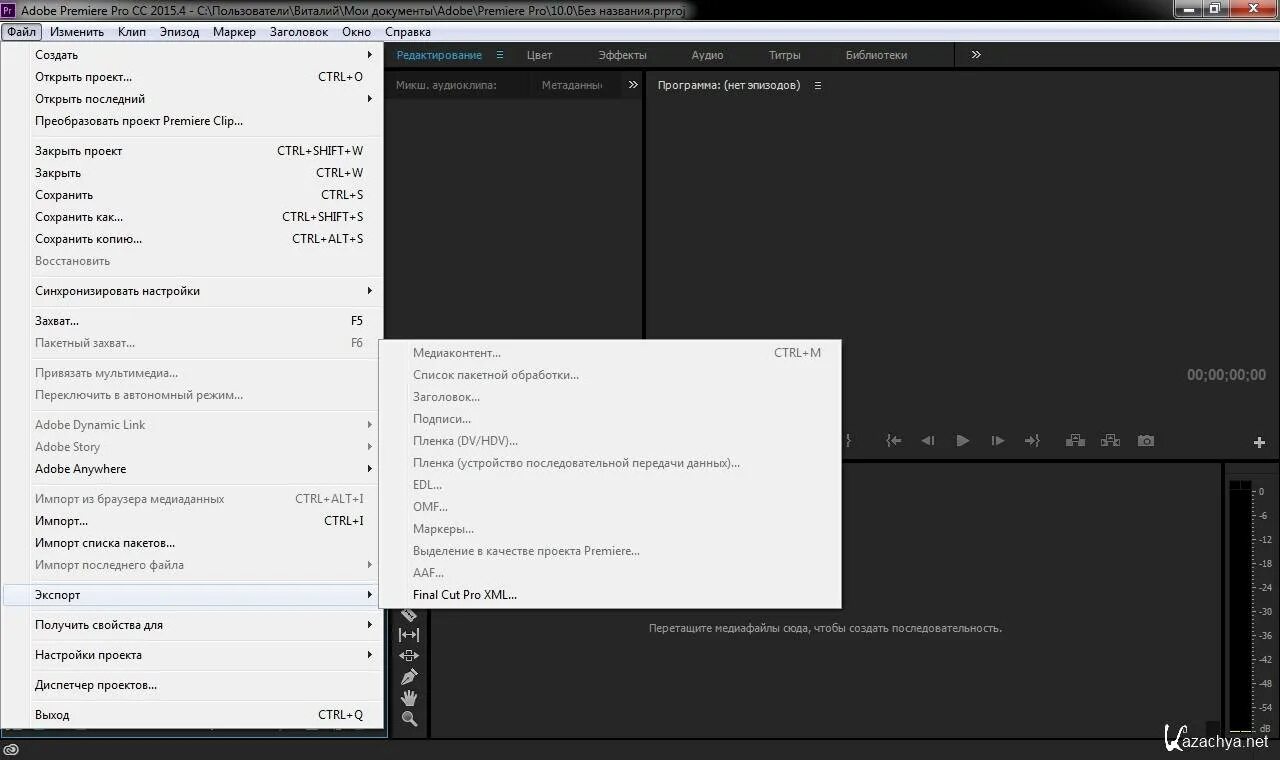Choose Final Cut Pro XML... export

pyautogui.click(x=610, y=595)
